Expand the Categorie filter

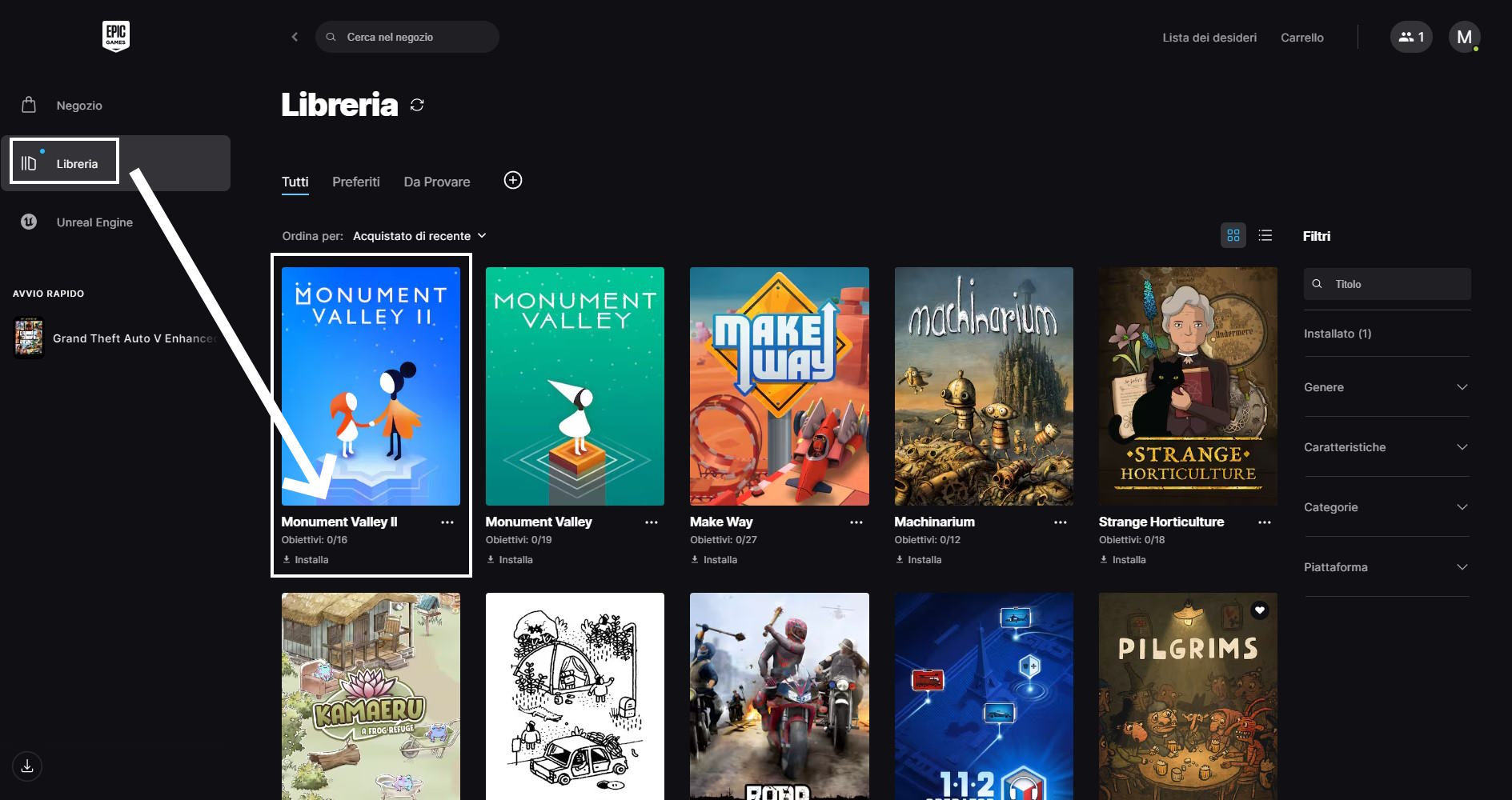tap(1386, 507)
